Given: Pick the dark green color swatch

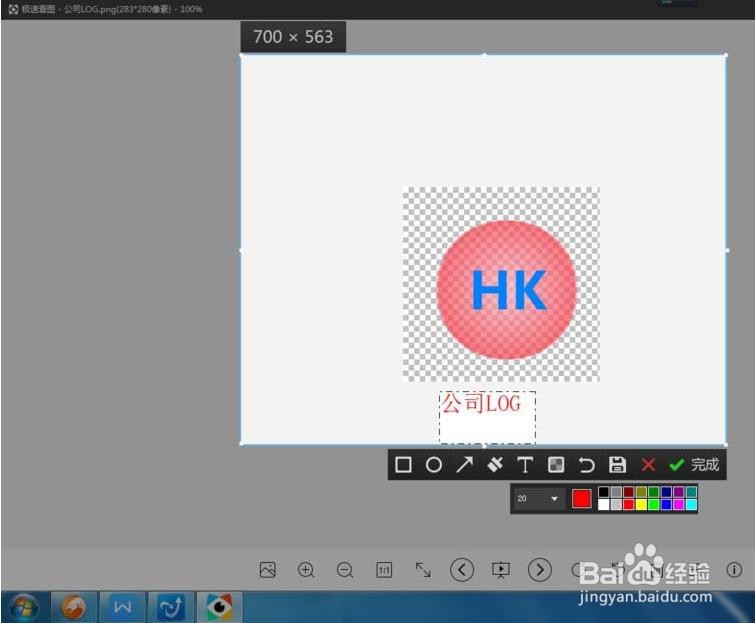Looking at the screenshot, I should click(x=653, y=492).
